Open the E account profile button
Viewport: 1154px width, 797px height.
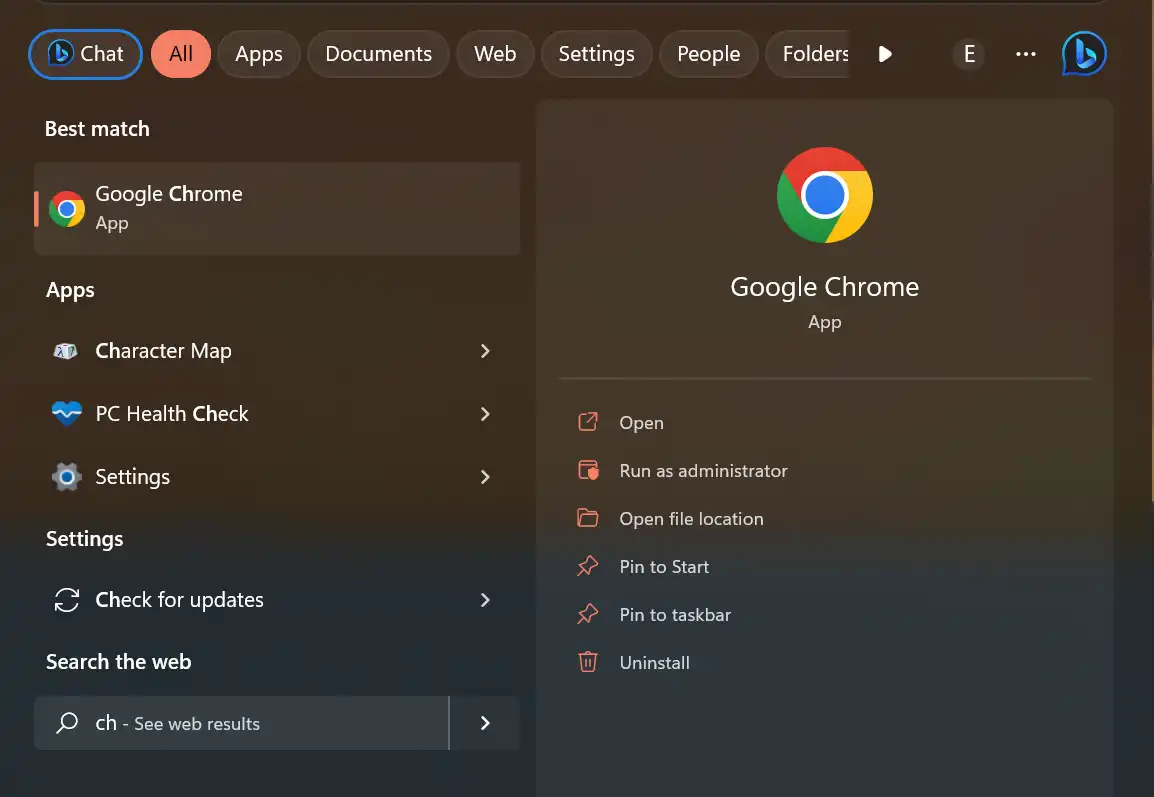[969, 54]
